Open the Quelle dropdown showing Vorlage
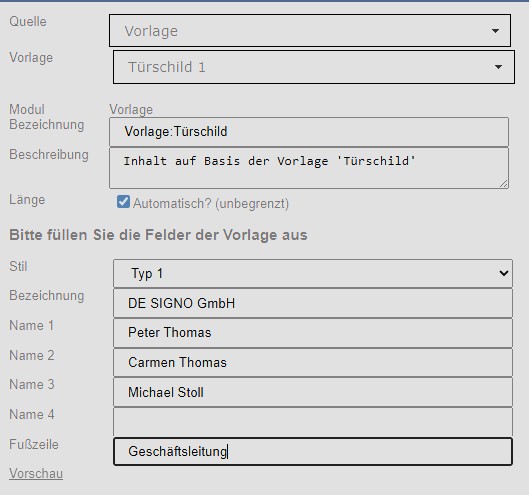The image size is (529, 495). (310, 30)
